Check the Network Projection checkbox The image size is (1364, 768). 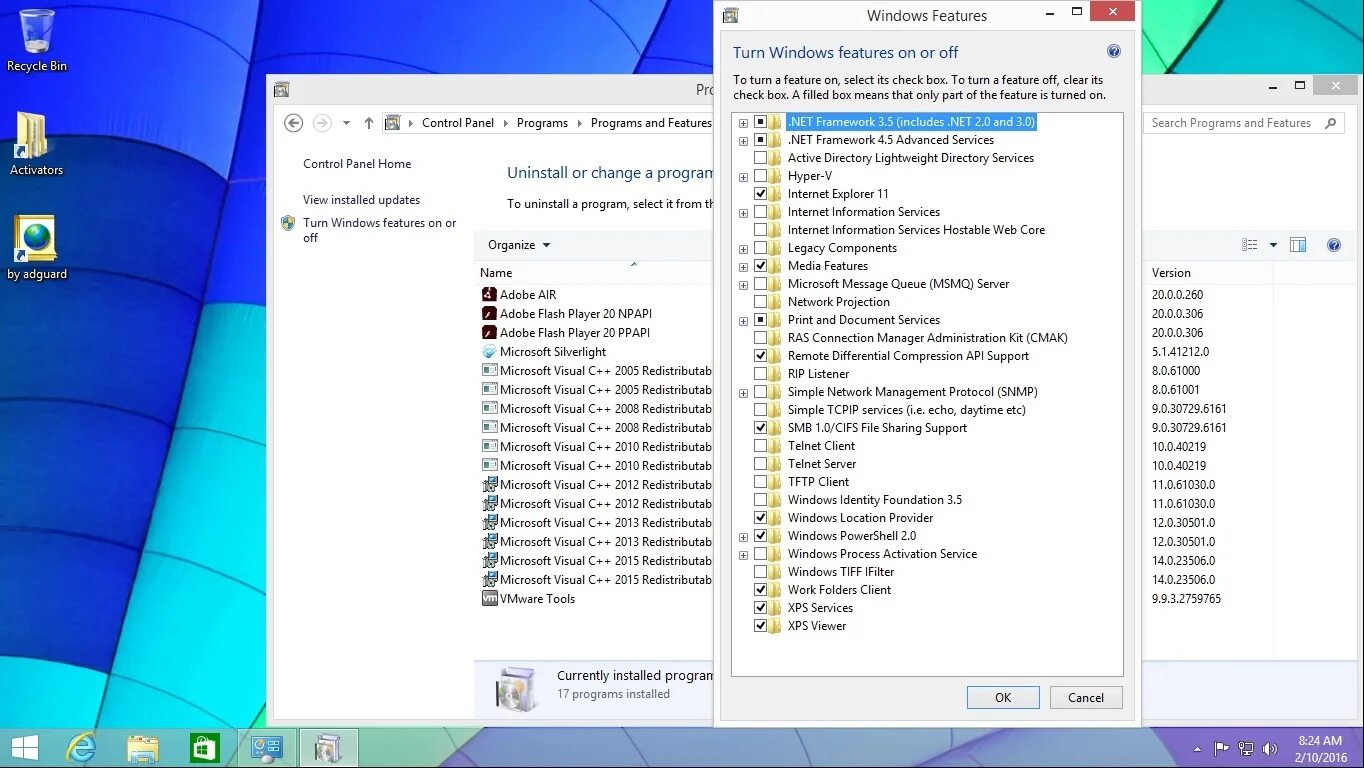click(761, 302)
